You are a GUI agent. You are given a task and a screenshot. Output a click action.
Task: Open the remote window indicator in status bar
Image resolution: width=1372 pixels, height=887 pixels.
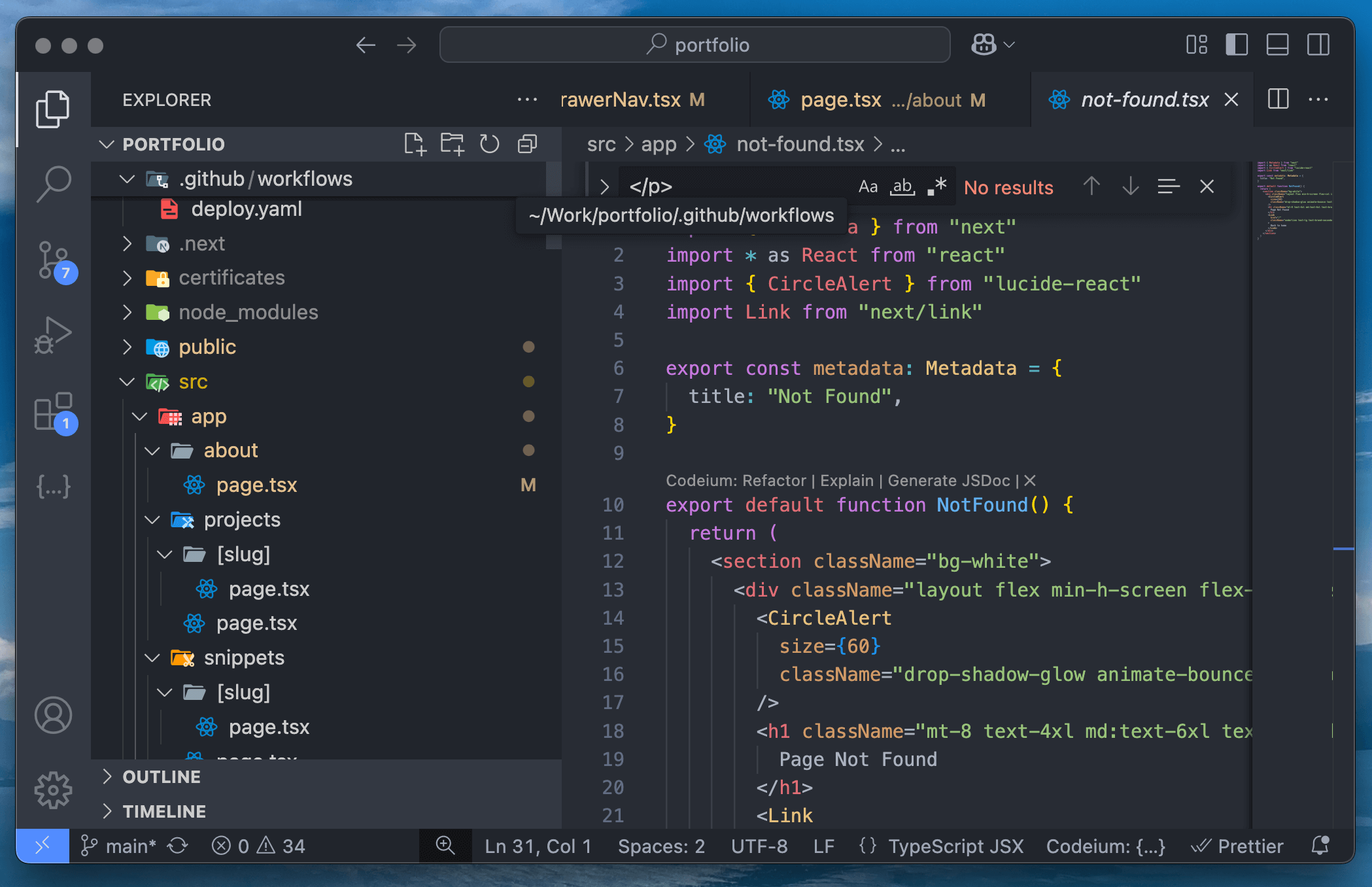coord(43,846)
